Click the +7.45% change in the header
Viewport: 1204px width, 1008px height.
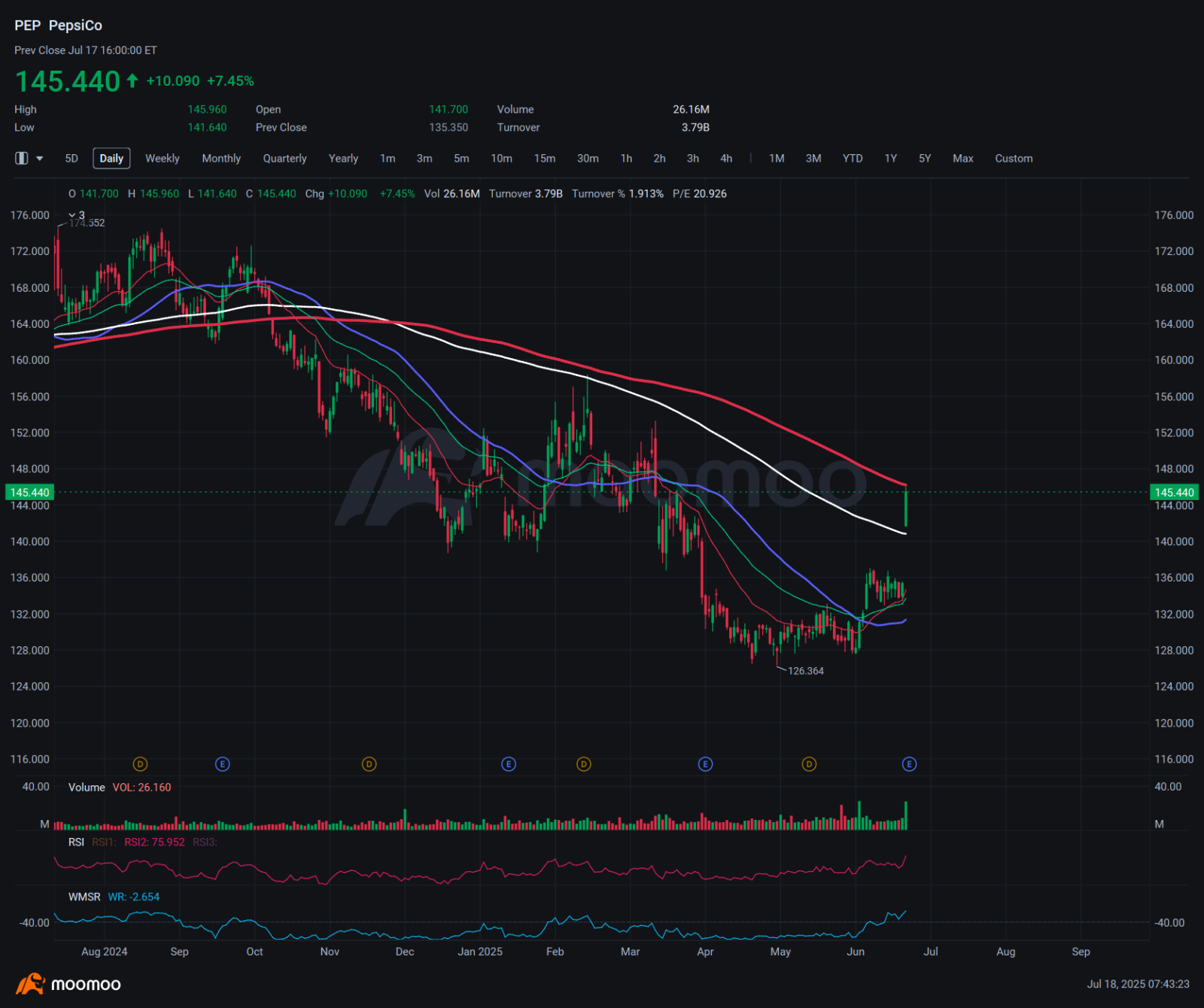[231, 81]
